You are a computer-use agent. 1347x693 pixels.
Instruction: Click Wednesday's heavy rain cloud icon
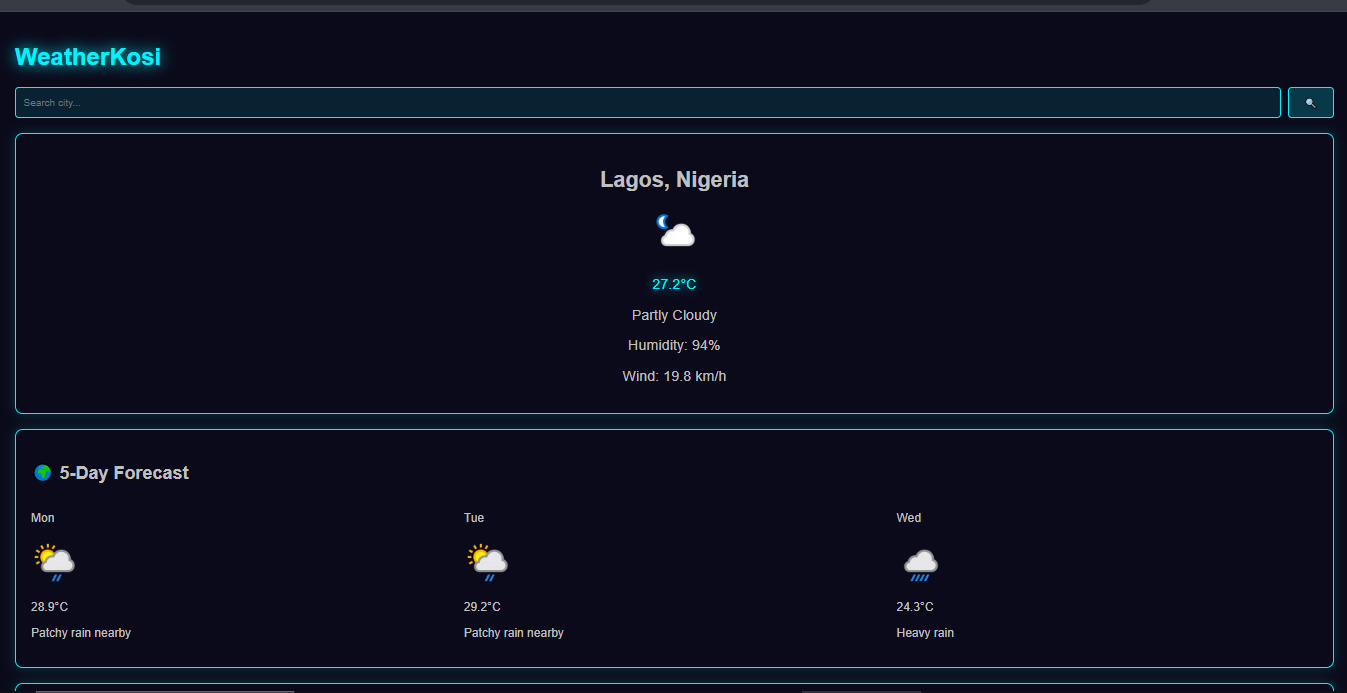[x=920, y=563]
